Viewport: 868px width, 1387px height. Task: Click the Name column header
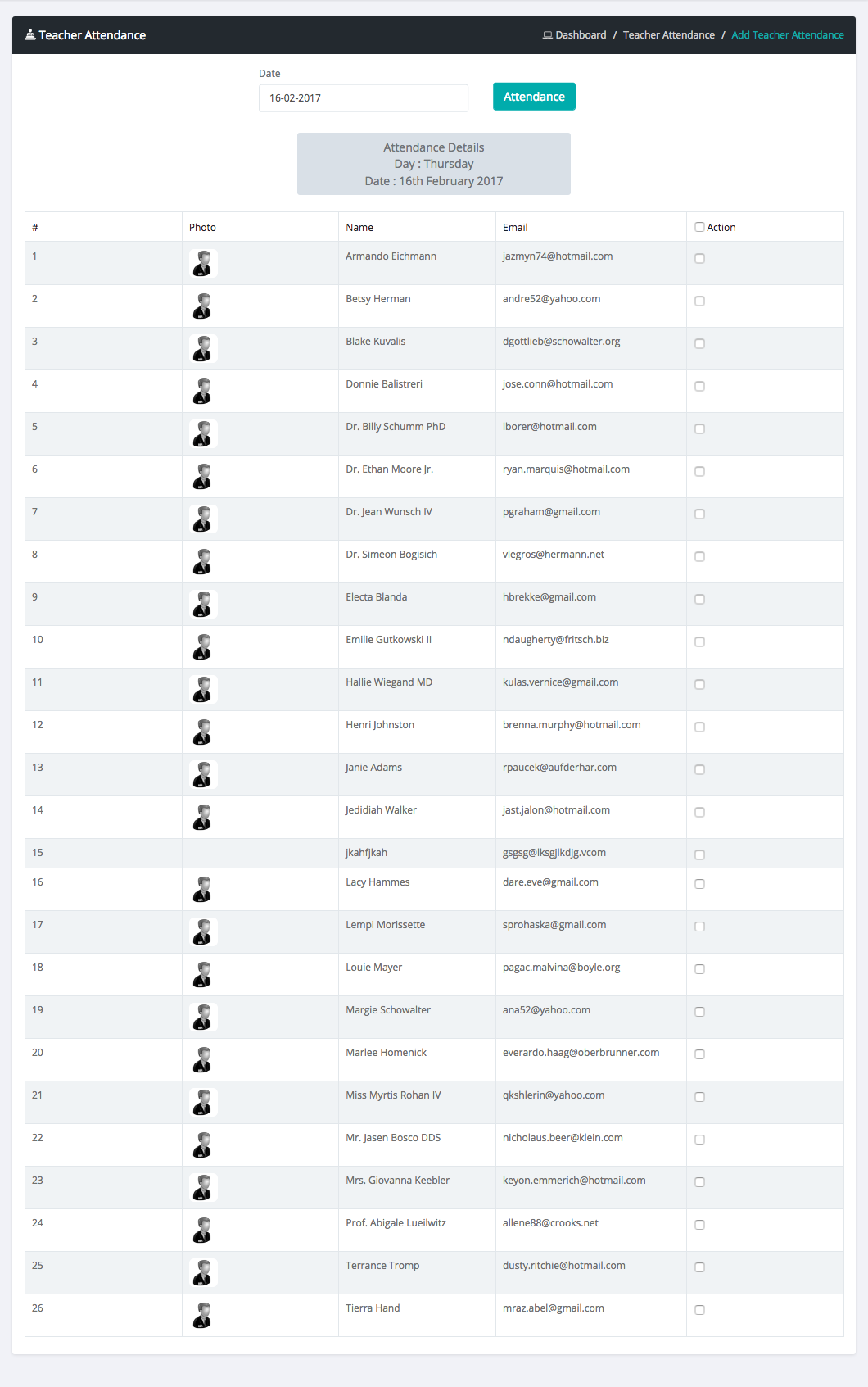pyautogui.click(x=359, y=228)
